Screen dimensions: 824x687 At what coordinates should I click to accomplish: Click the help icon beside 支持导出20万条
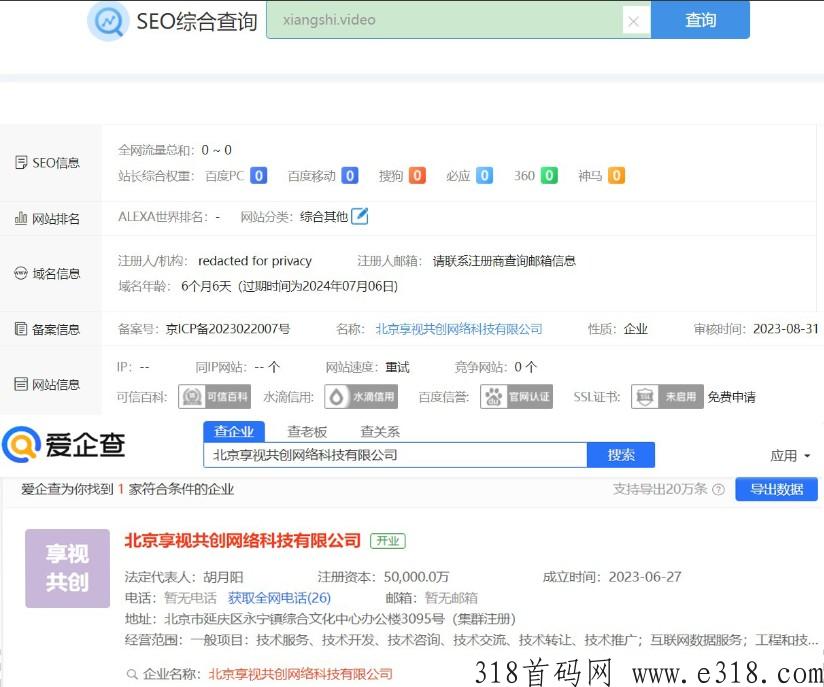[x=718, y=490]
